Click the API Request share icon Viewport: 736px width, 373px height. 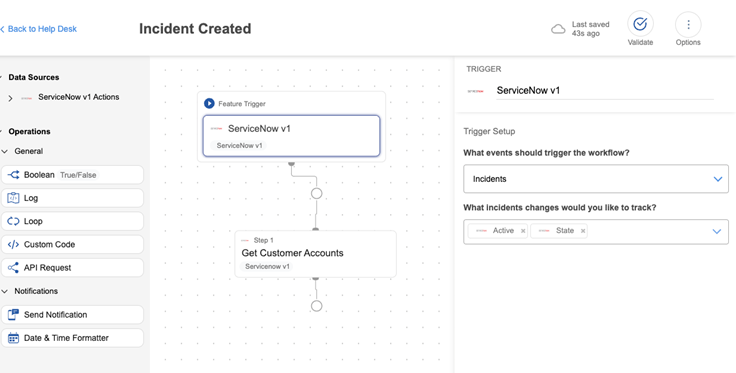pos(13,267)
